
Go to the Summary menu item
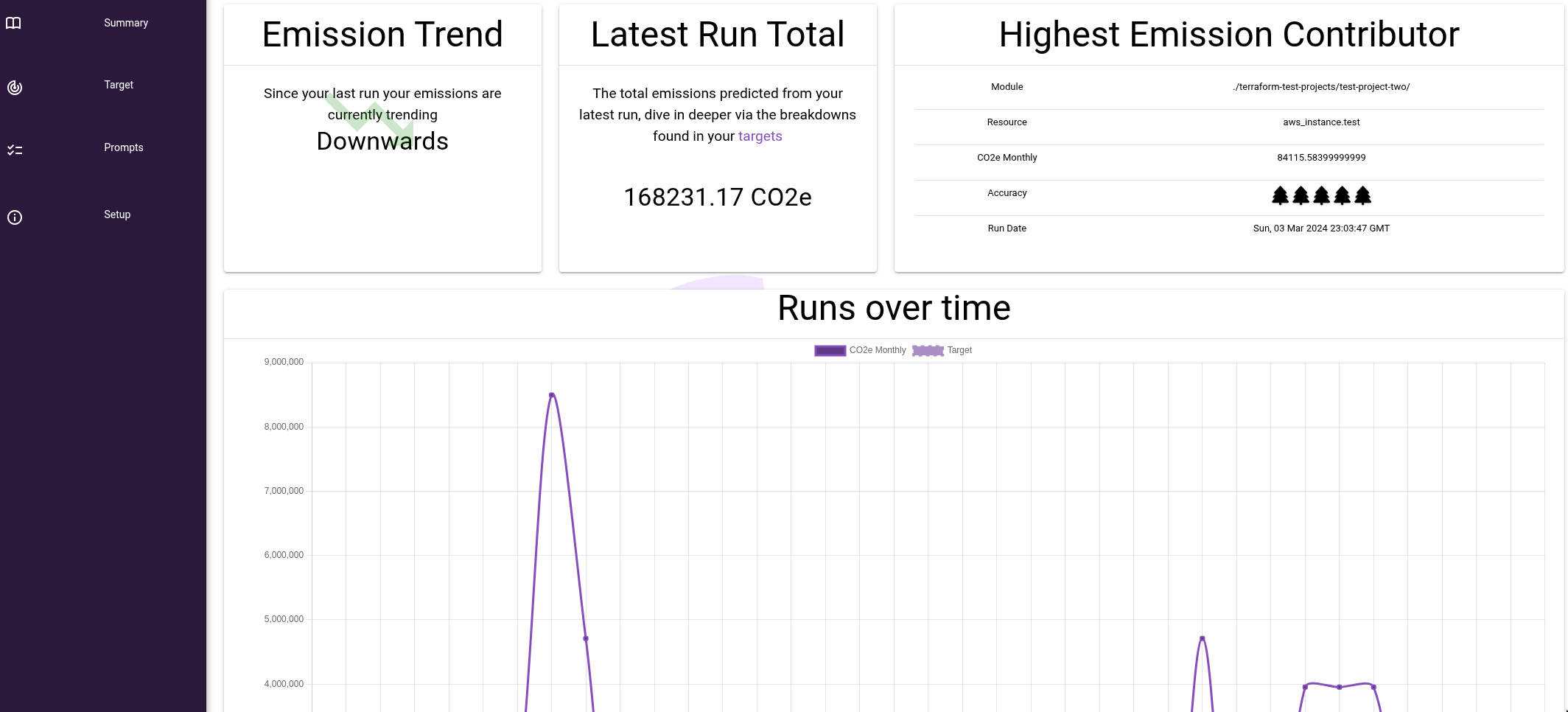[126, 23]
